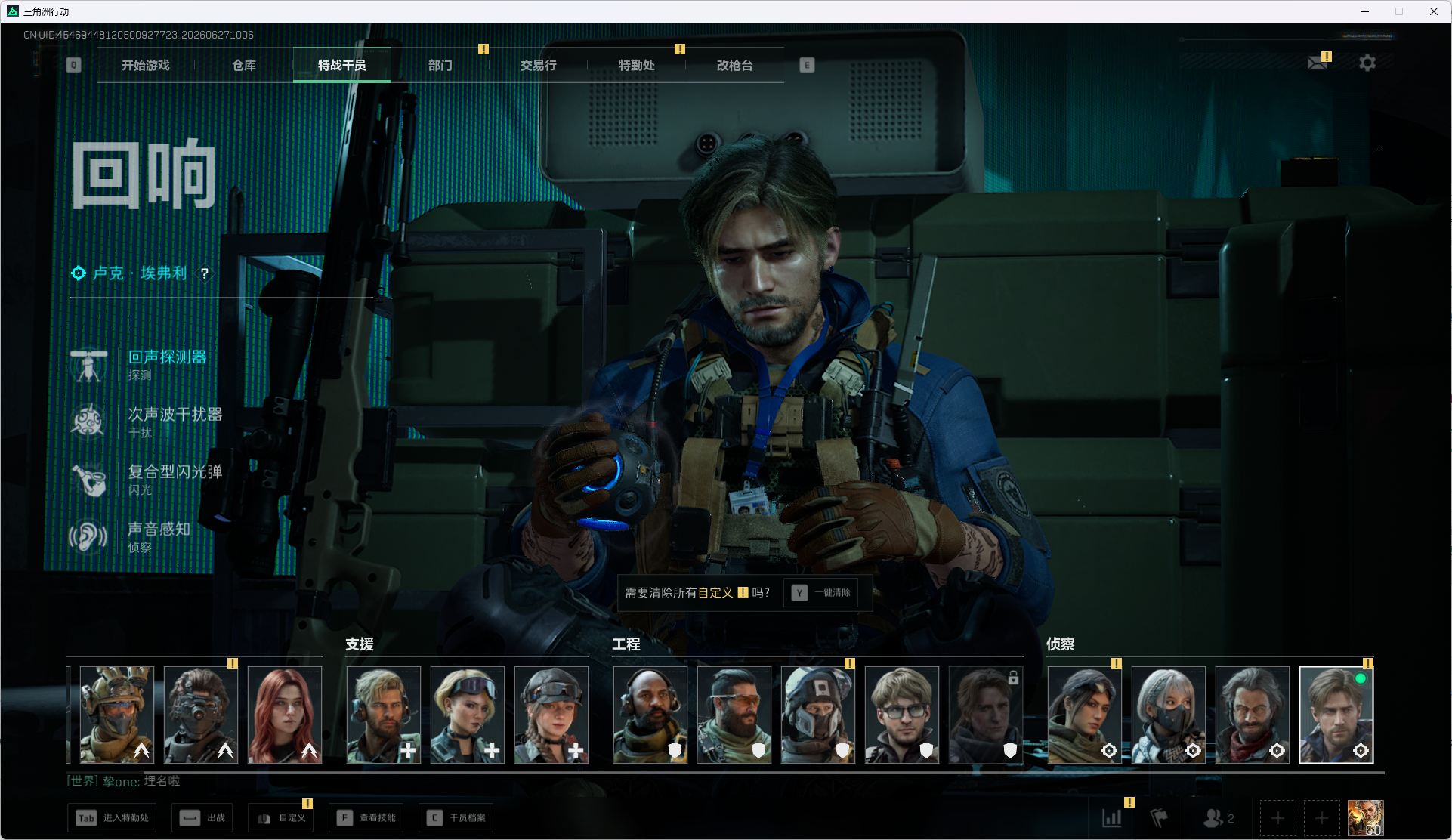Click the 回声探测器 skill name

coord(168,357)
